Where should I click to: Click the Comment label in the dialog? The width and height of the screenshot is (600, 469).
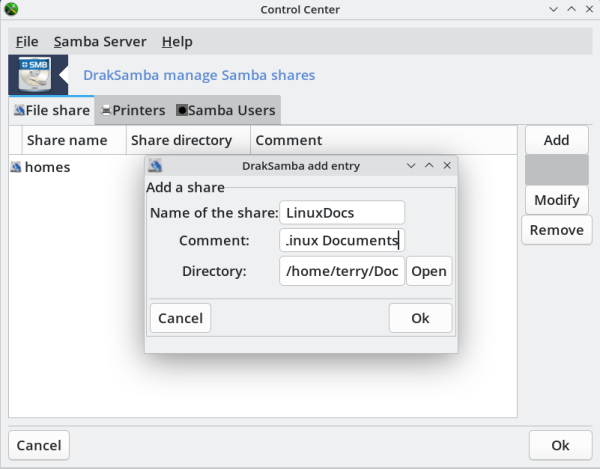(x=214, y=240)
